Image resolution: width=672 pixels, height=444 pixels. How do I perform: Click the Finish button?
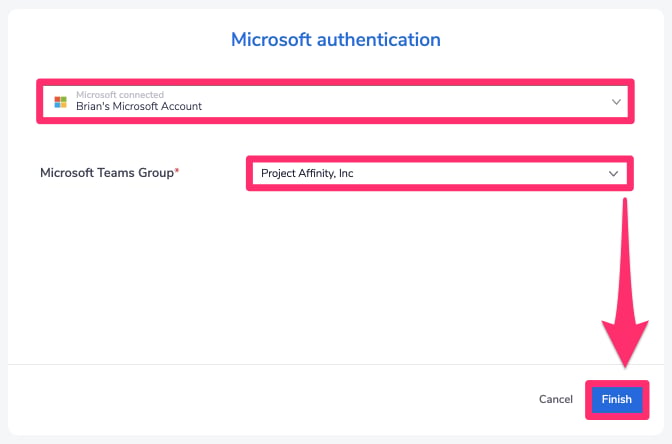pyautogui.click(x=616, y=399)
